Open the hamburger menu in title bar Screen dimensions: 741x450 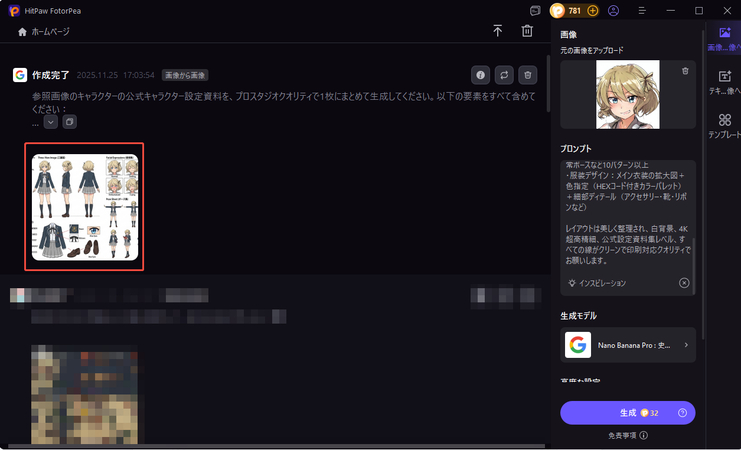tap(642, 10)
